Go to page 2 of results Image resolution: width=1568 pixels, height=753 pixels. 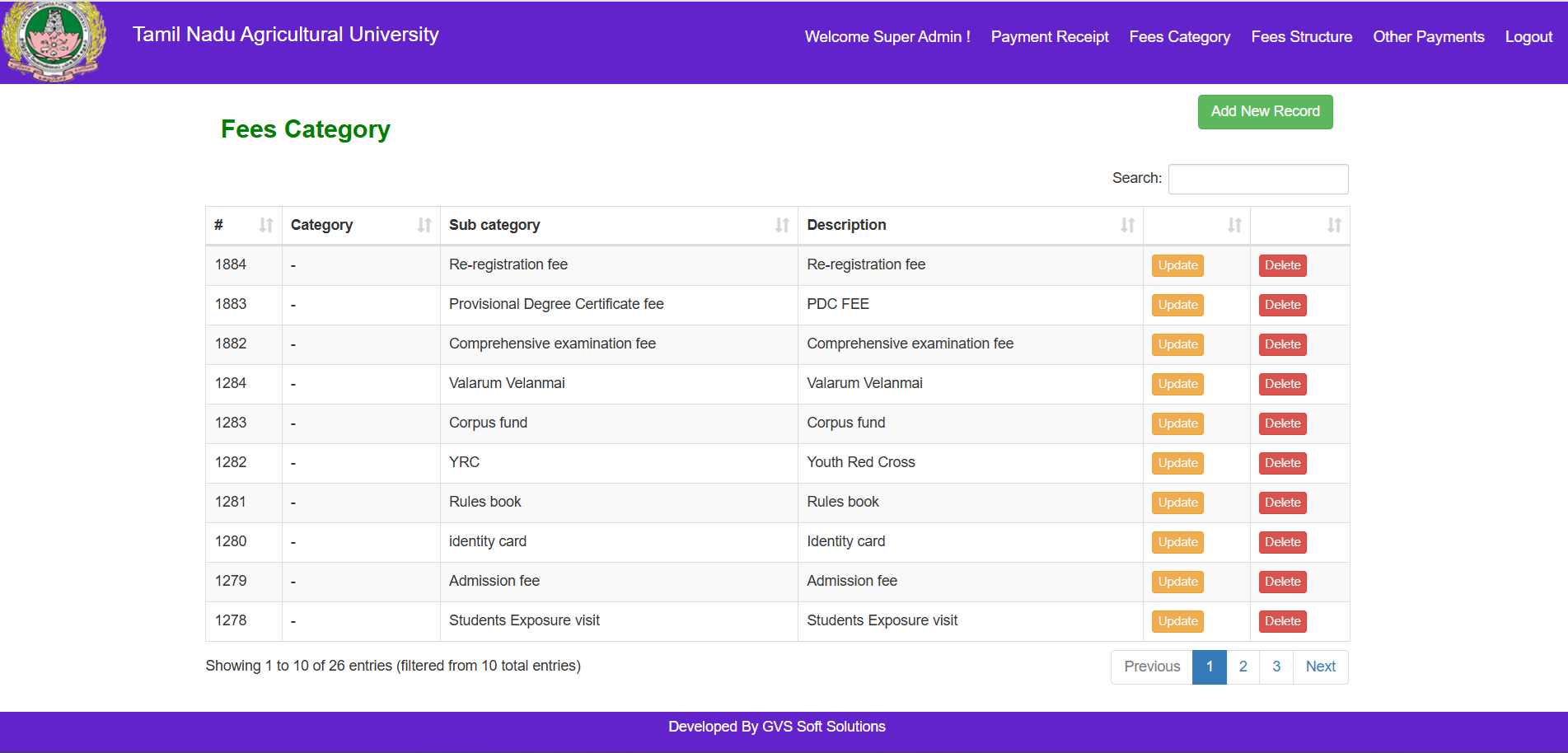[1243, 666]
